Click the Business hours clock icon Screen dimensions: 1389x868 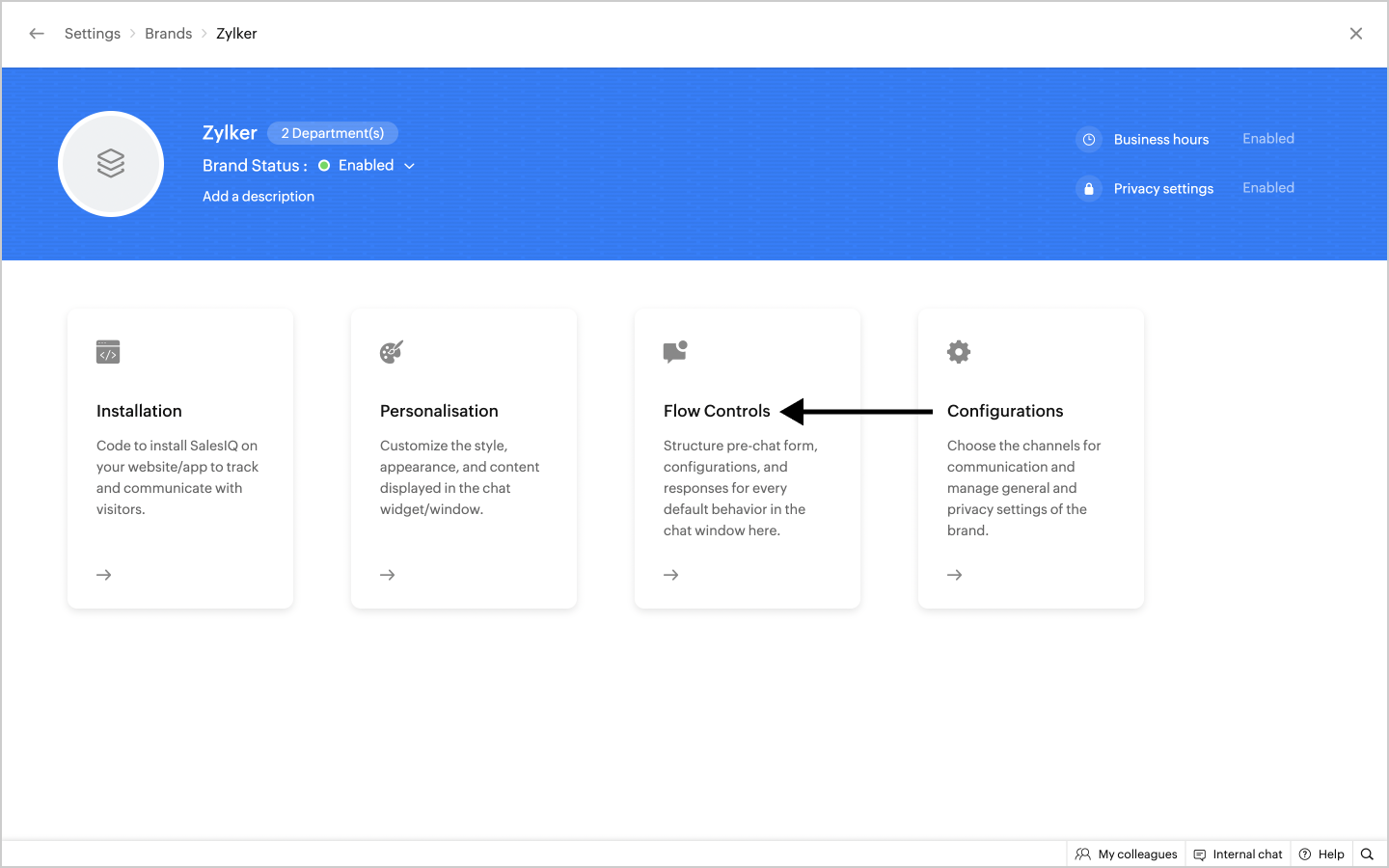(1089, 140)
